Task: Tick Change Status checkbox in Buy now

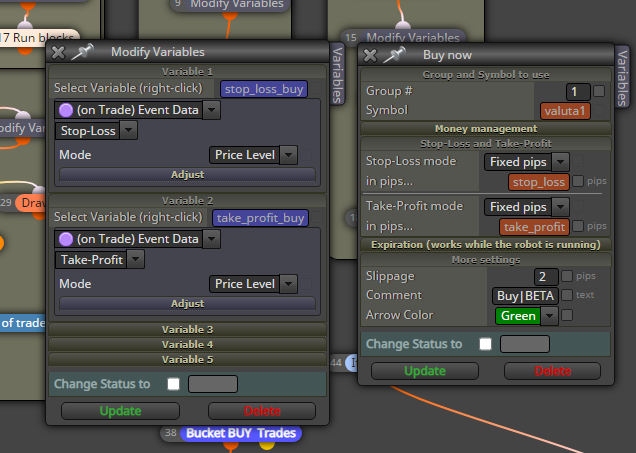Action: (486, 344)
